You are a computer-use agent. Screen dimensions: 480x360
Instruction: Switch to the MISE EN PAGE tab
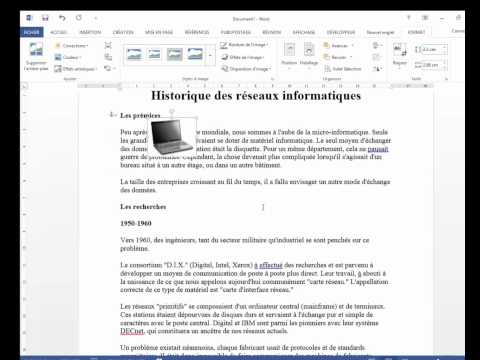[x=159, y=32]
